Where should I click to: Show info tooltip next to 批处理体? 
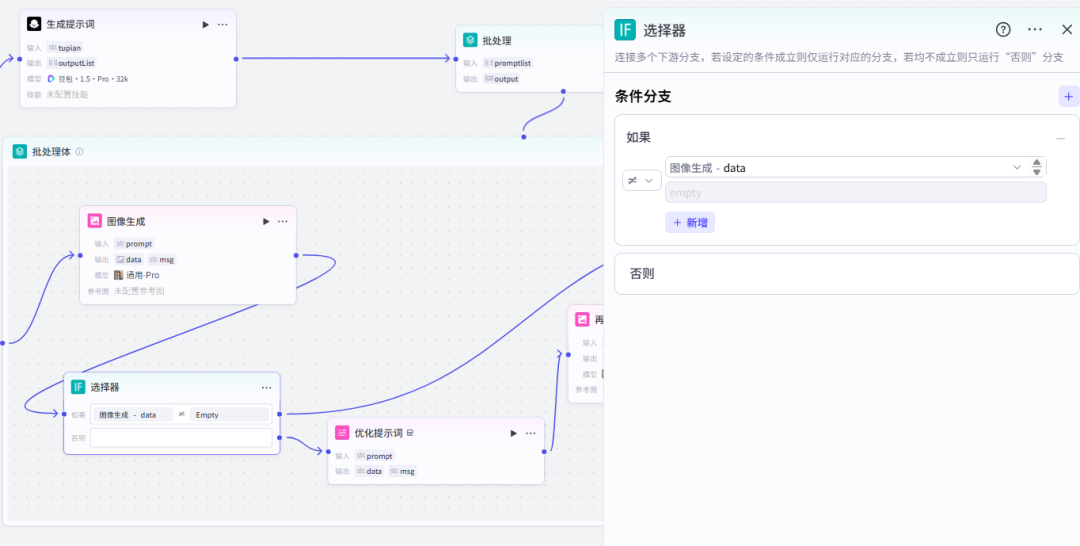pyautogui.click(x=79, y=151)
